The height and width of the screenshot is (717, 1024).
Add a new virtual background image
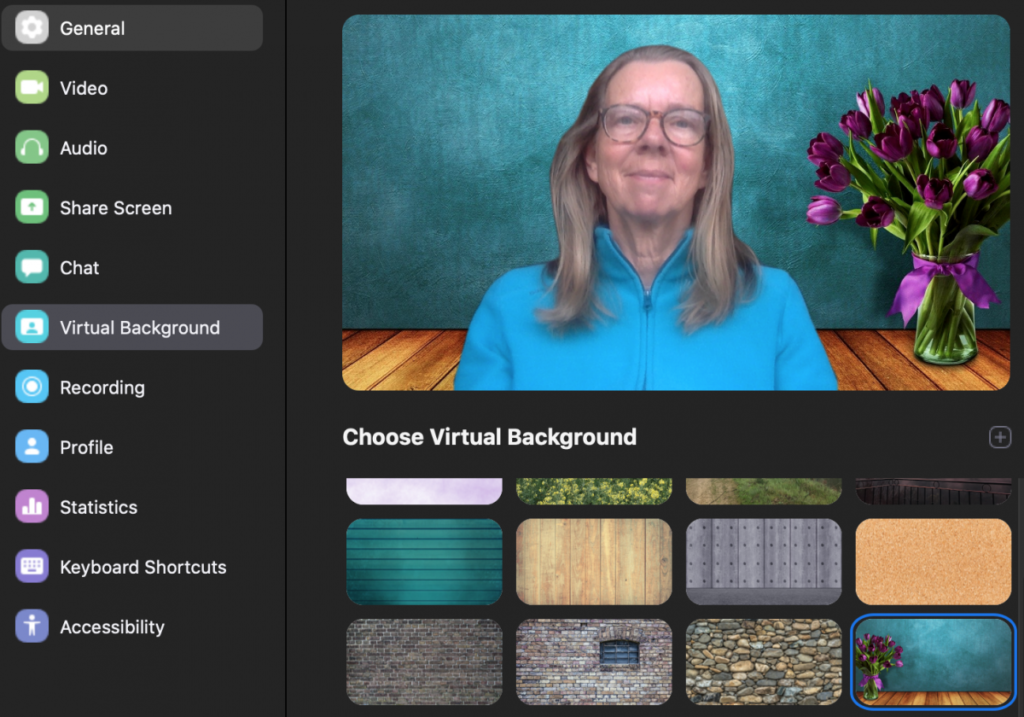(999, 437)
